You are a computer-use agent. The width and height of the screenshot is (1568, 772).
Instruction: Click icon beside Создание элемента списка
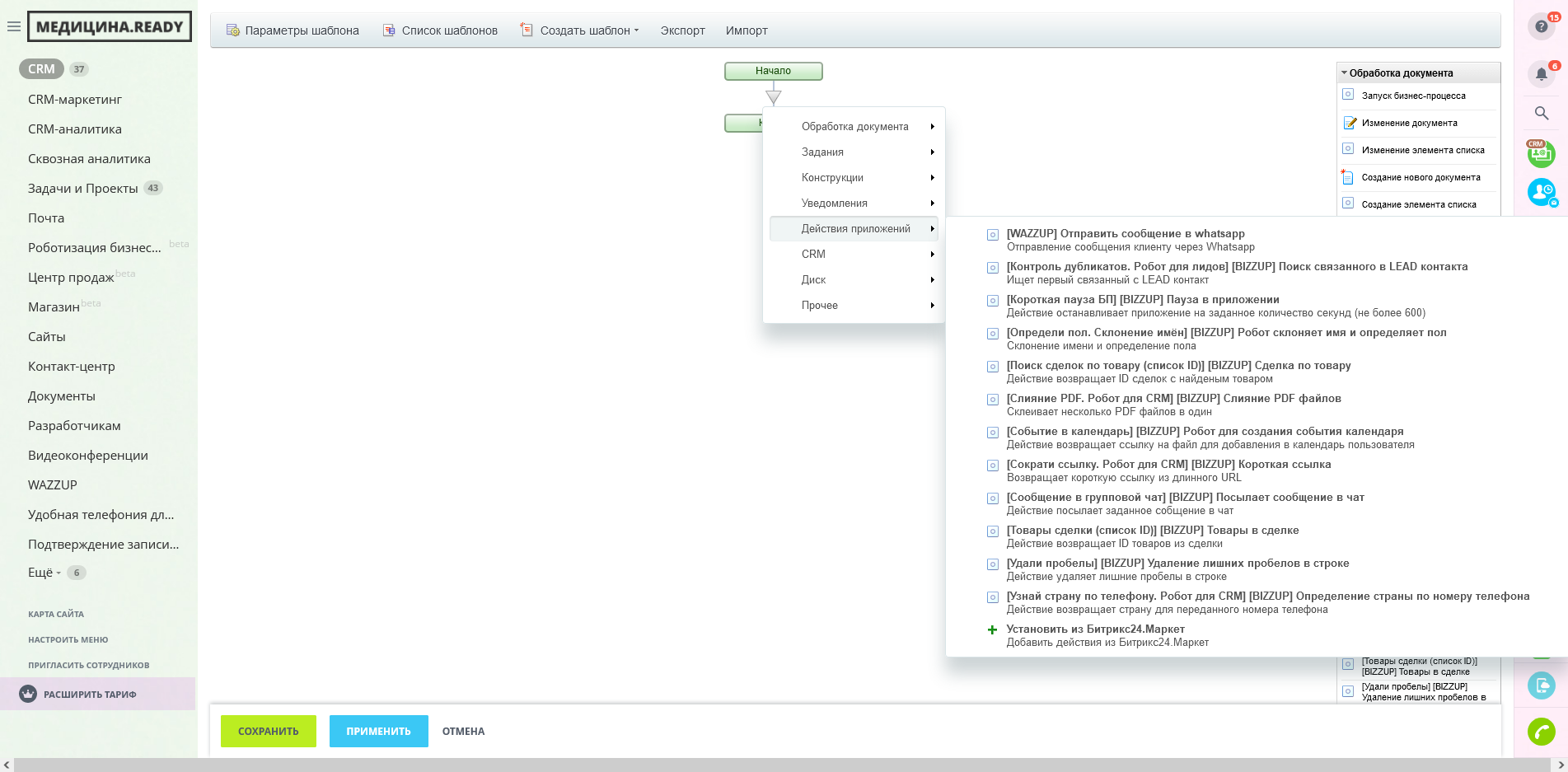[1348, 204]
